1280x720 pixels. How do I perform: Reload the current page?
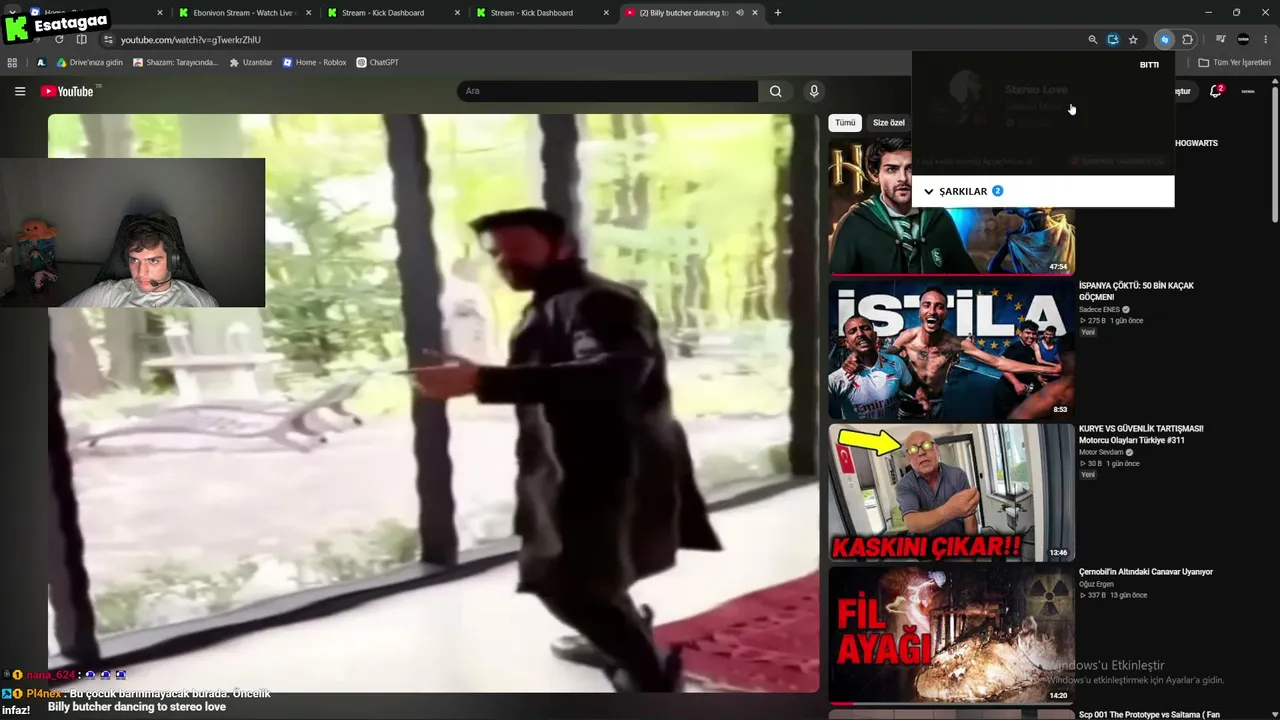(x=59, y=40)
